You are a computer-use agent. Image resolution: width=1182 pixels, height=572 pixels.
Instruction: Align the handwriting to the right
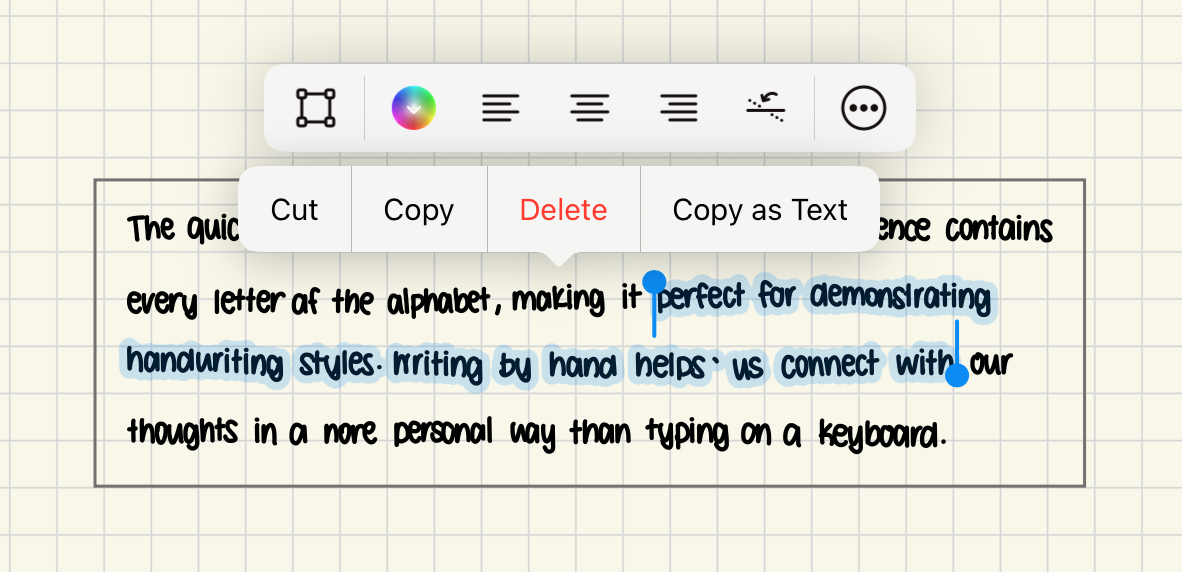coord(679,108)
